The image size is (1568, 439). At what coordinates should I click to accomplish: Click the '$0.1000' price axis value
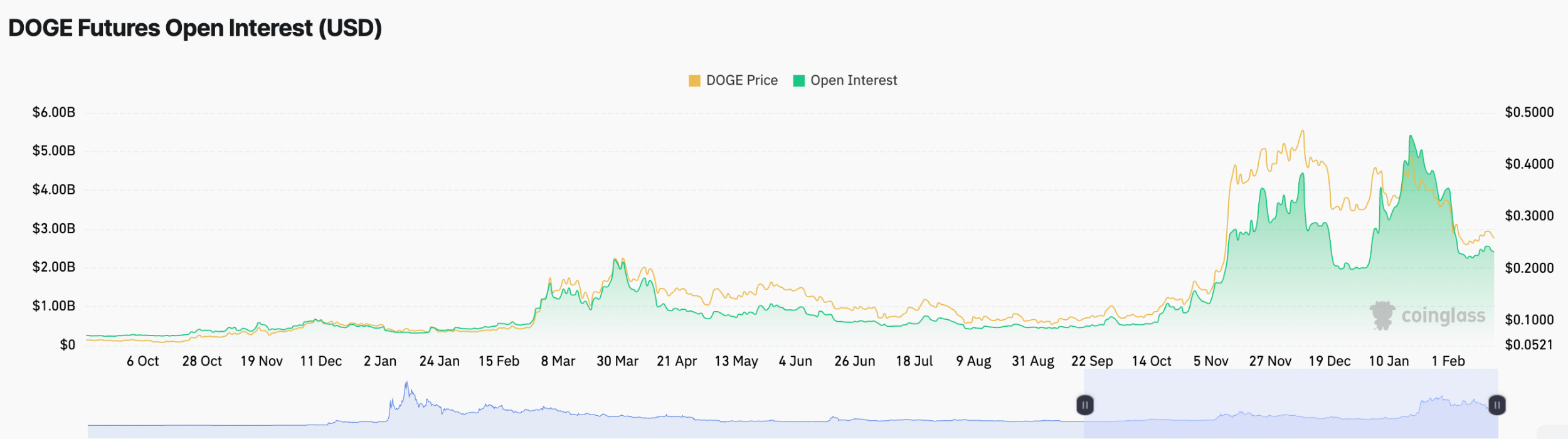[1530, 320]
